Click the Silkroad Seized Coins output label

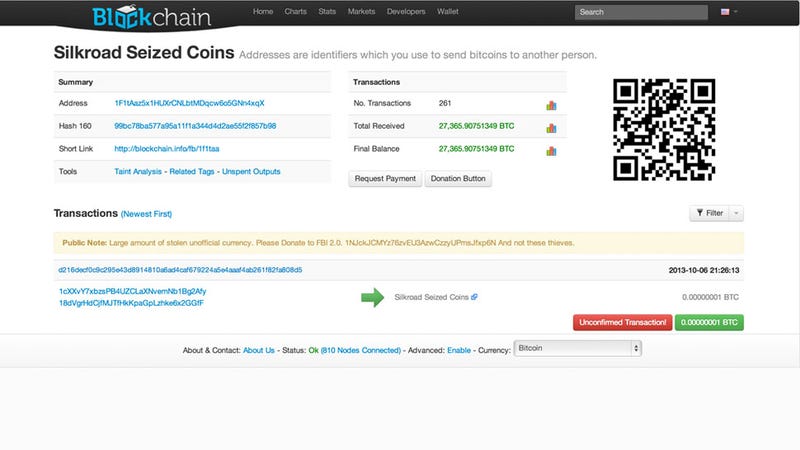click(x=431, y=297)
